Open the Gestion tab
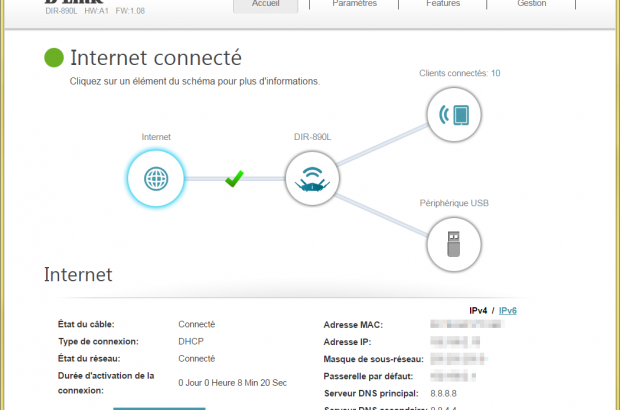Image resolution: width=620 pixels, height=410 pixels. point(531,4)
